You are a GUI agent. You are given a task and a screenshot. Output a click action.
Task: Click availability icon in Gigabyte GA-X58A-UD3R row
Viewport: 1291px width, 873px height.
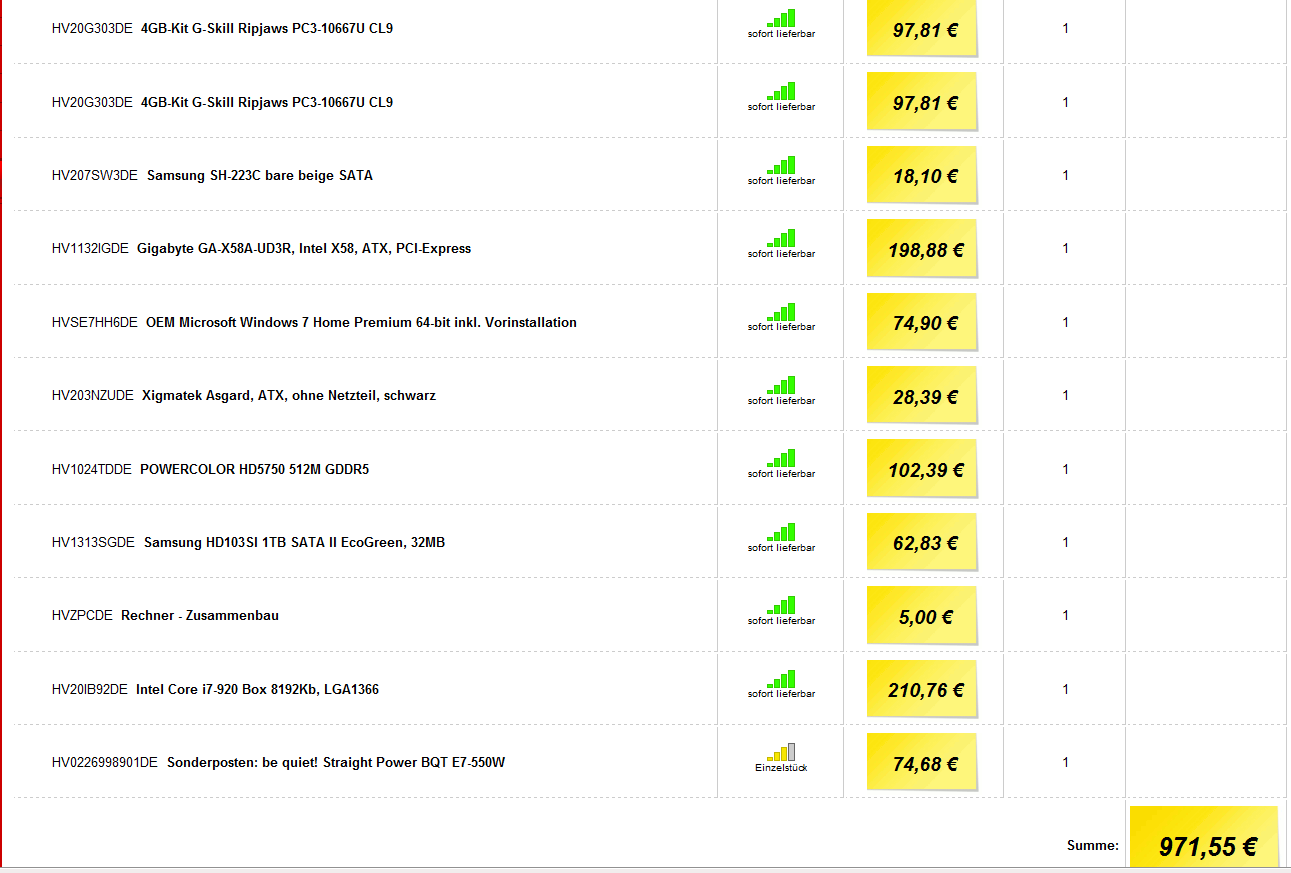(x=782, y=238)
